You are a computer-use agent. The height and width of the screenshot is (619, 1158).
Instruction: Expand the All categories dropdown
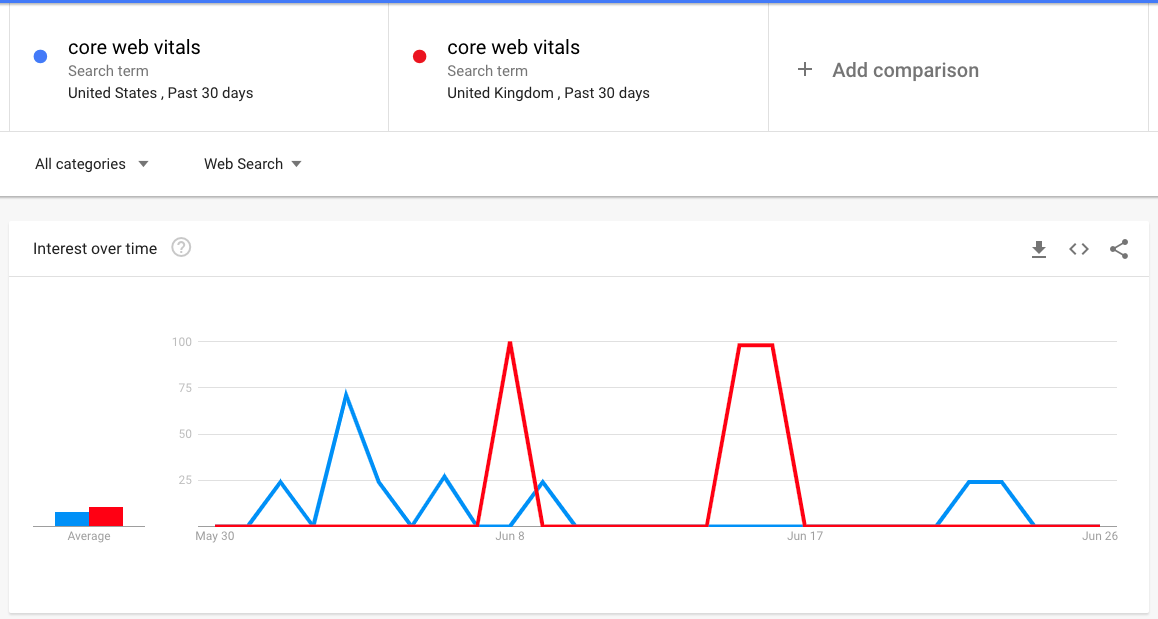tap(90, 163)
